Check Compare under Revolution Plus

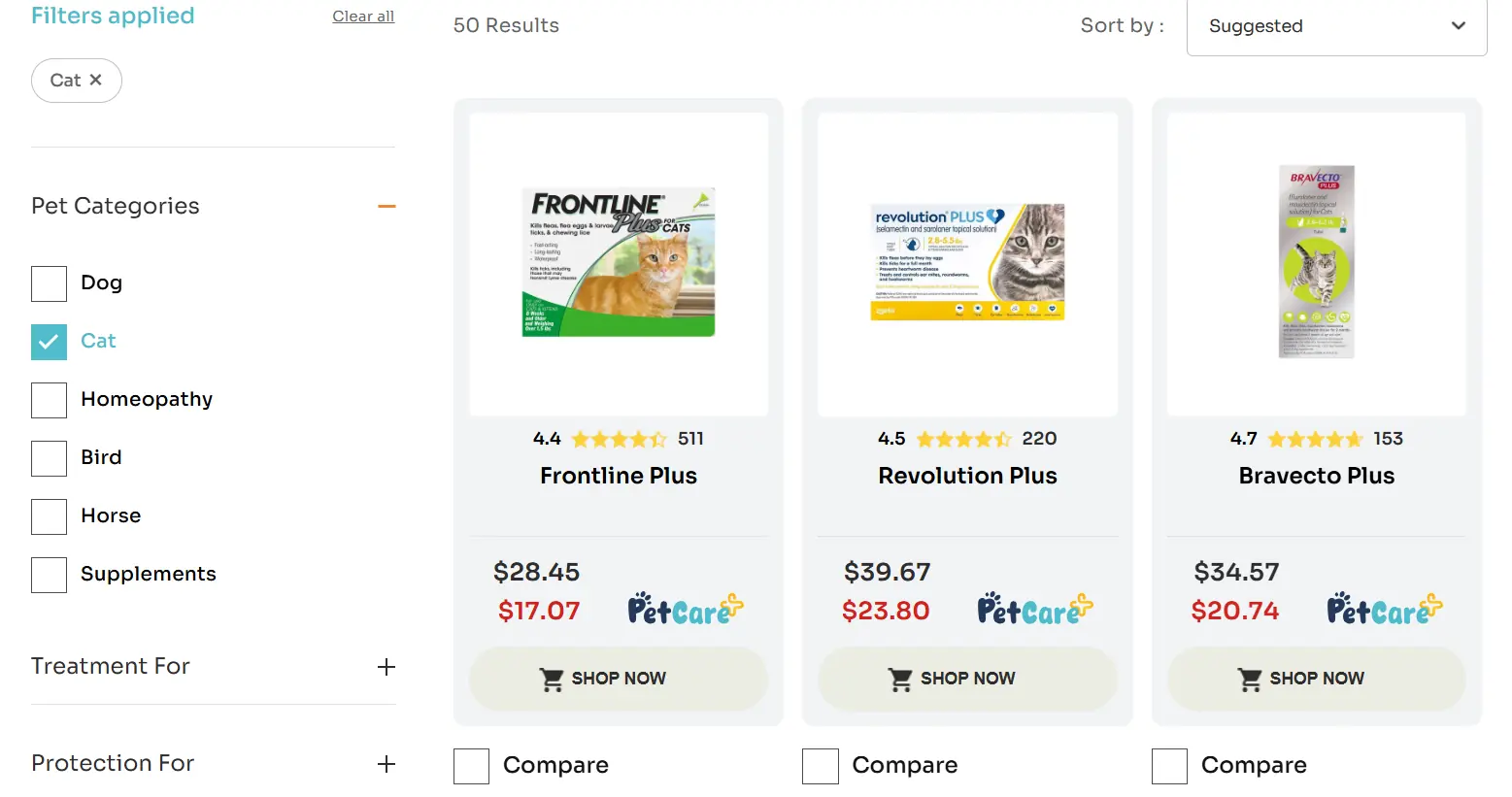tap(820, 766)
